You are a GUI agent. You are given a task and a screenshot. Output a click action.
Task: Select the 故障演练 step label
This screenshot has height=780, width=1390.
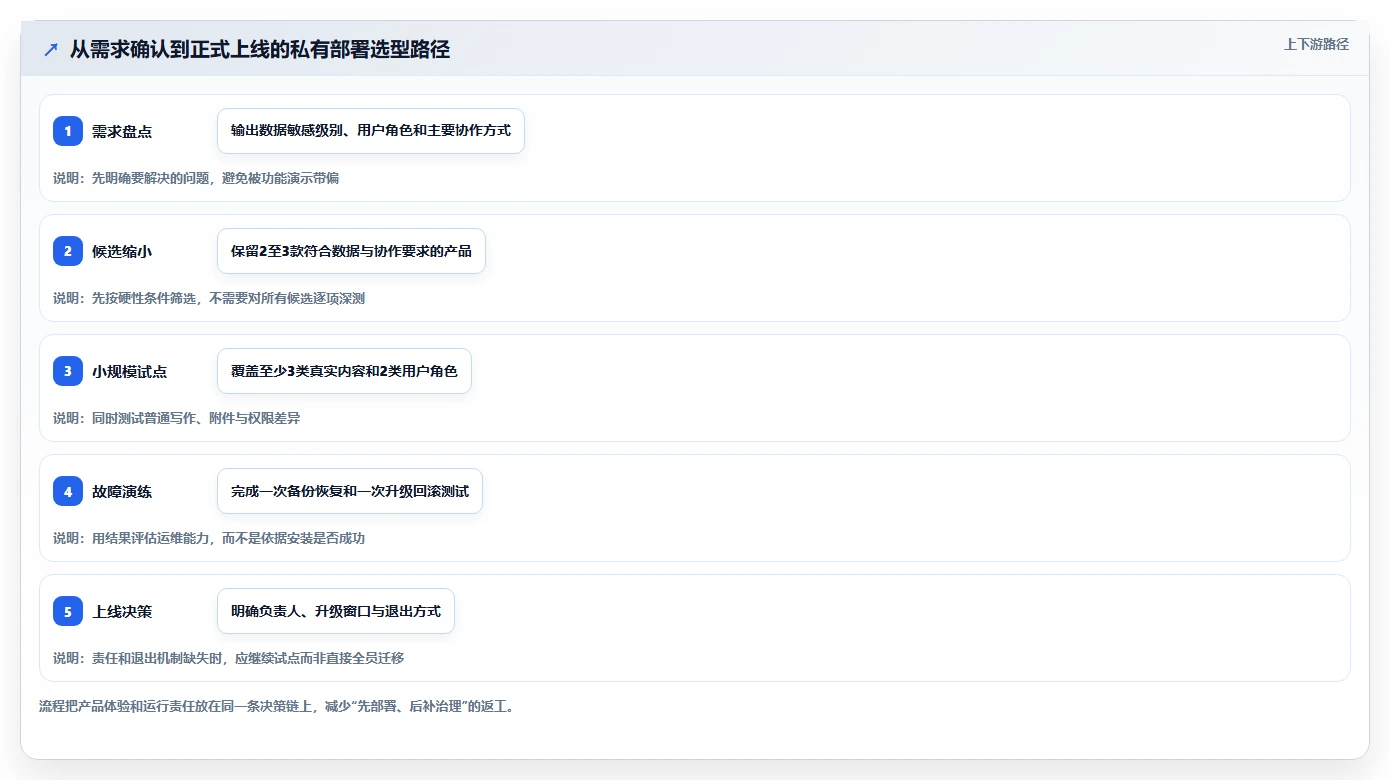click(122, 491)
